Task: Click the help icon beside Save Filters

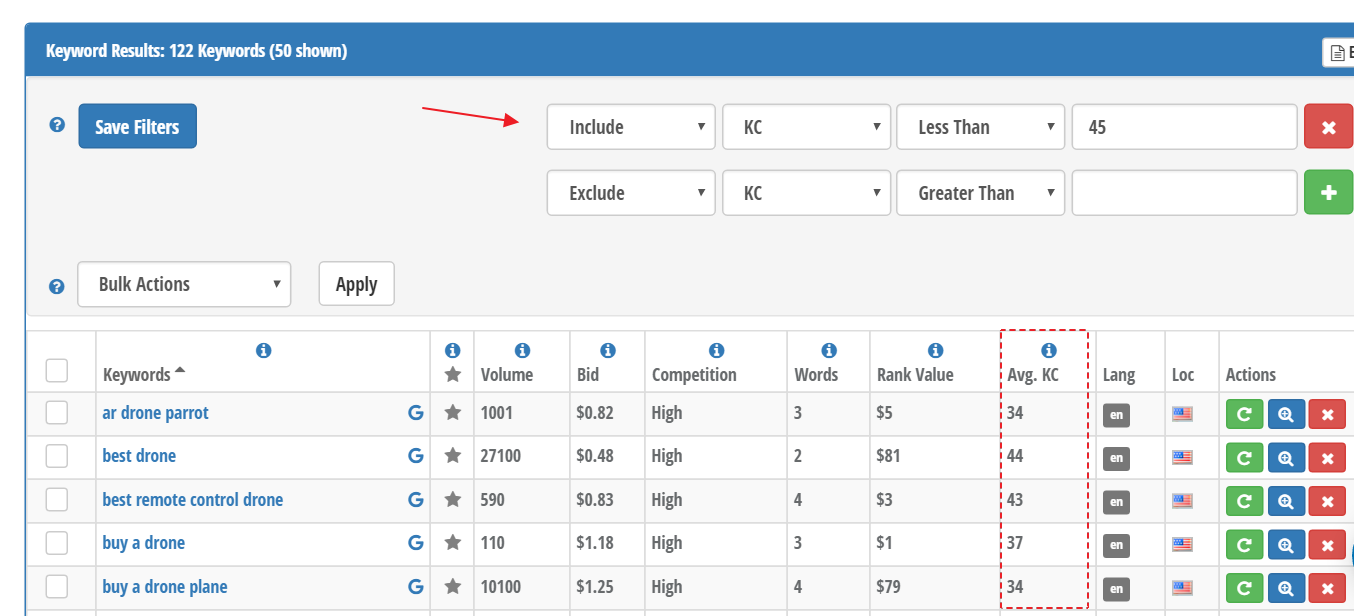Action: click(x=57, y=125)
